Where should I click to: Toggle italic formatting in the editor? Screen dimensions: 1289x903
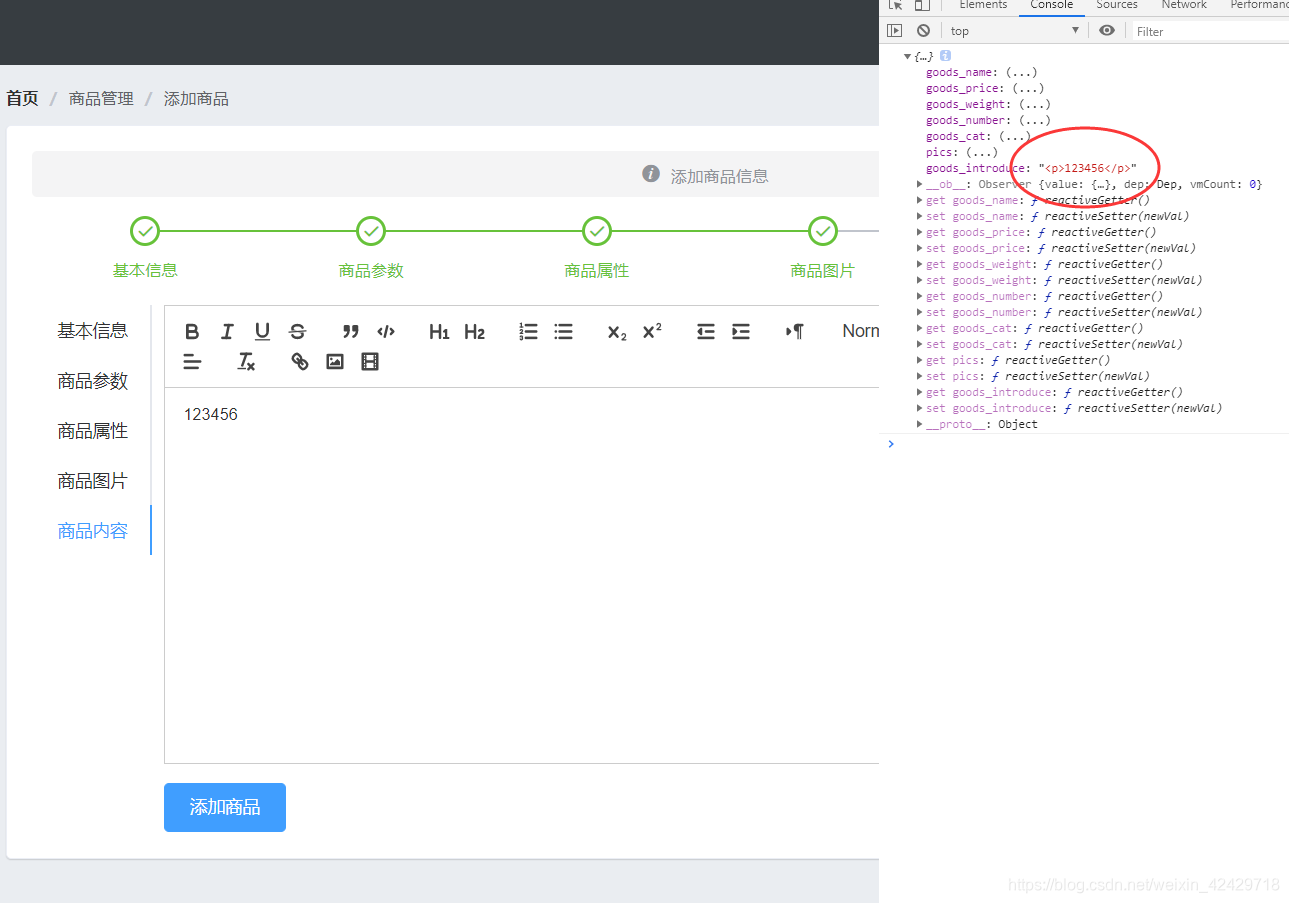click(x=227, y=332)
